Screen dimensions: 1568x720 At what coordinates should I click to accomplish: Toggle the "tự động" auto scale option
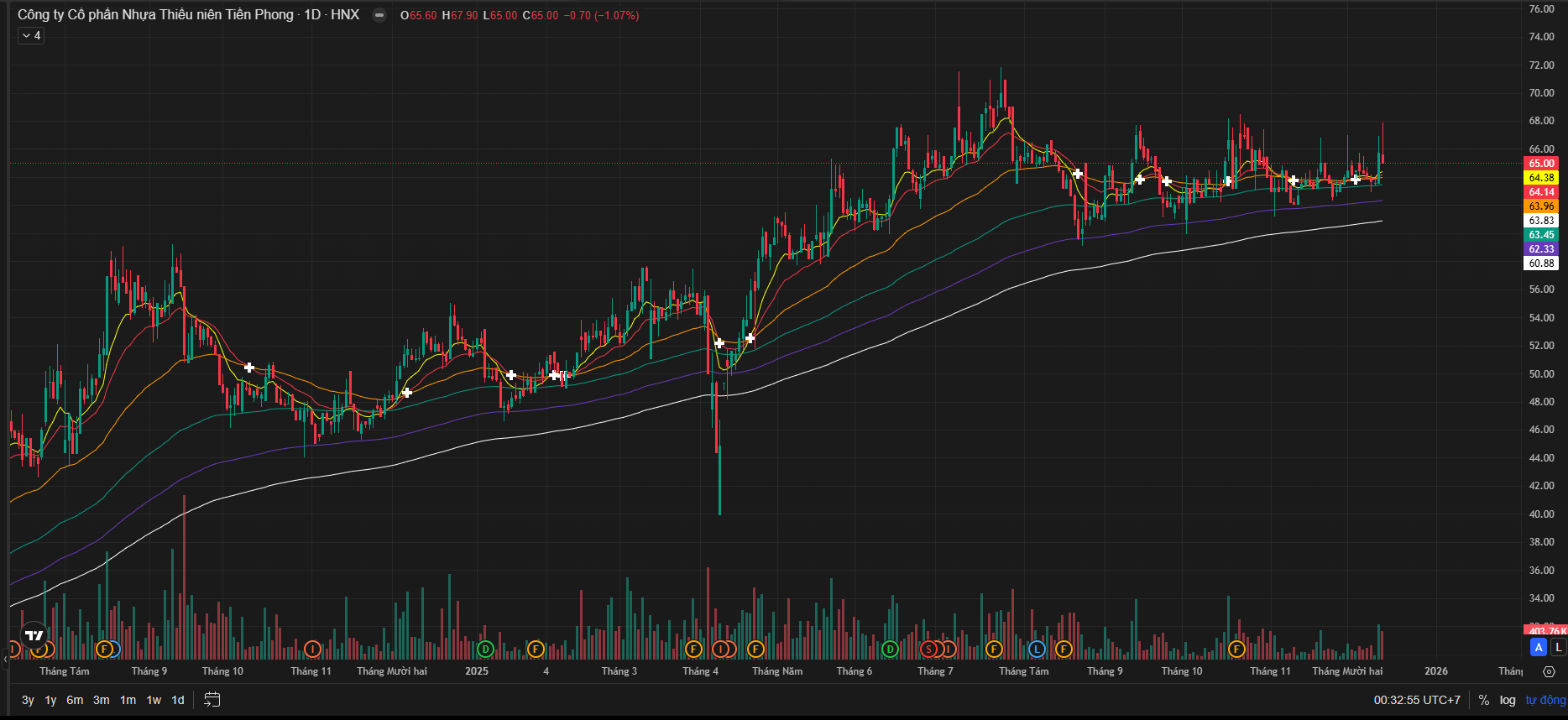tap(1545, 700)
